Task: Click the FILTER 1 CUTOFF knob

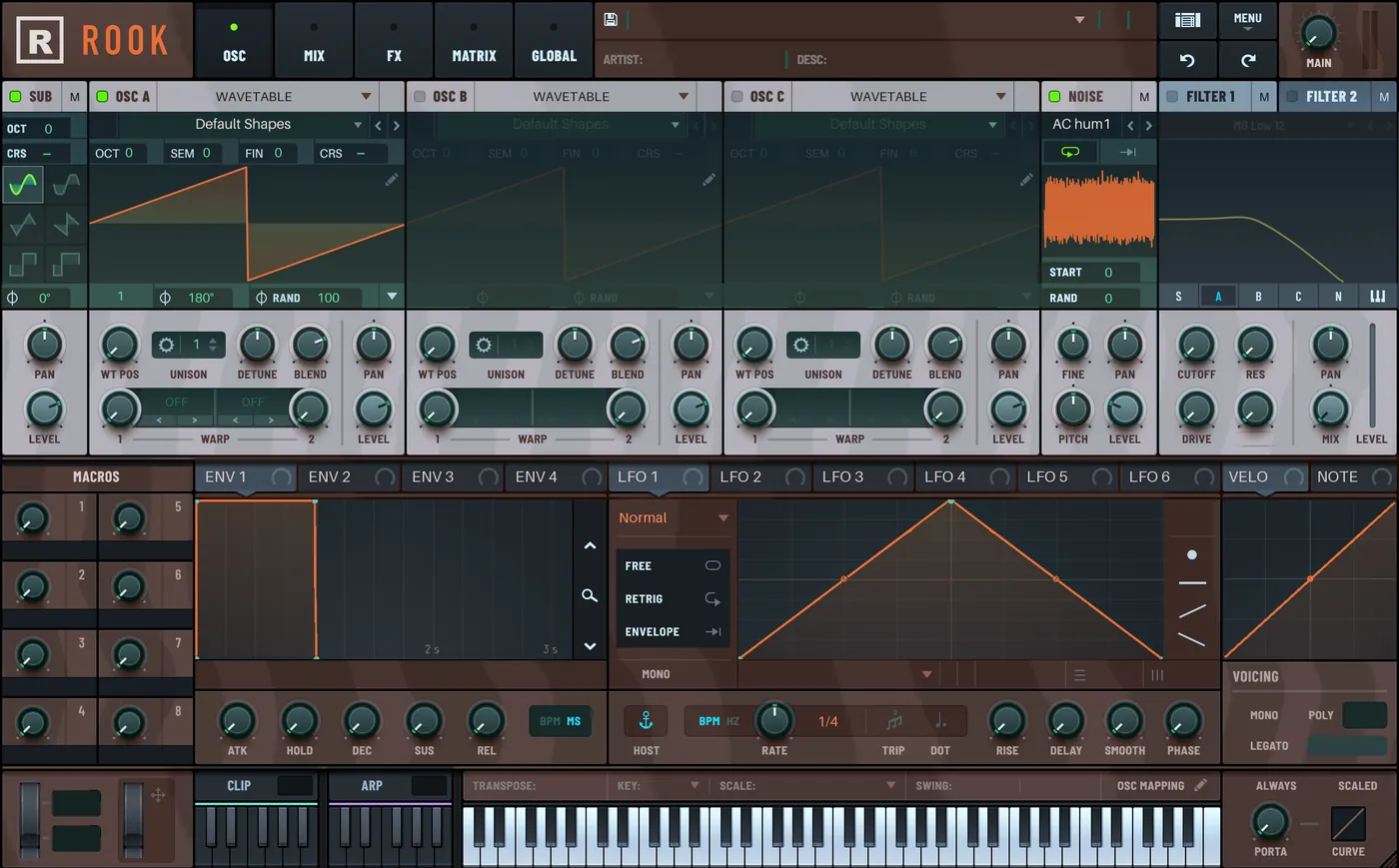Action: (x=1196, y=345)
